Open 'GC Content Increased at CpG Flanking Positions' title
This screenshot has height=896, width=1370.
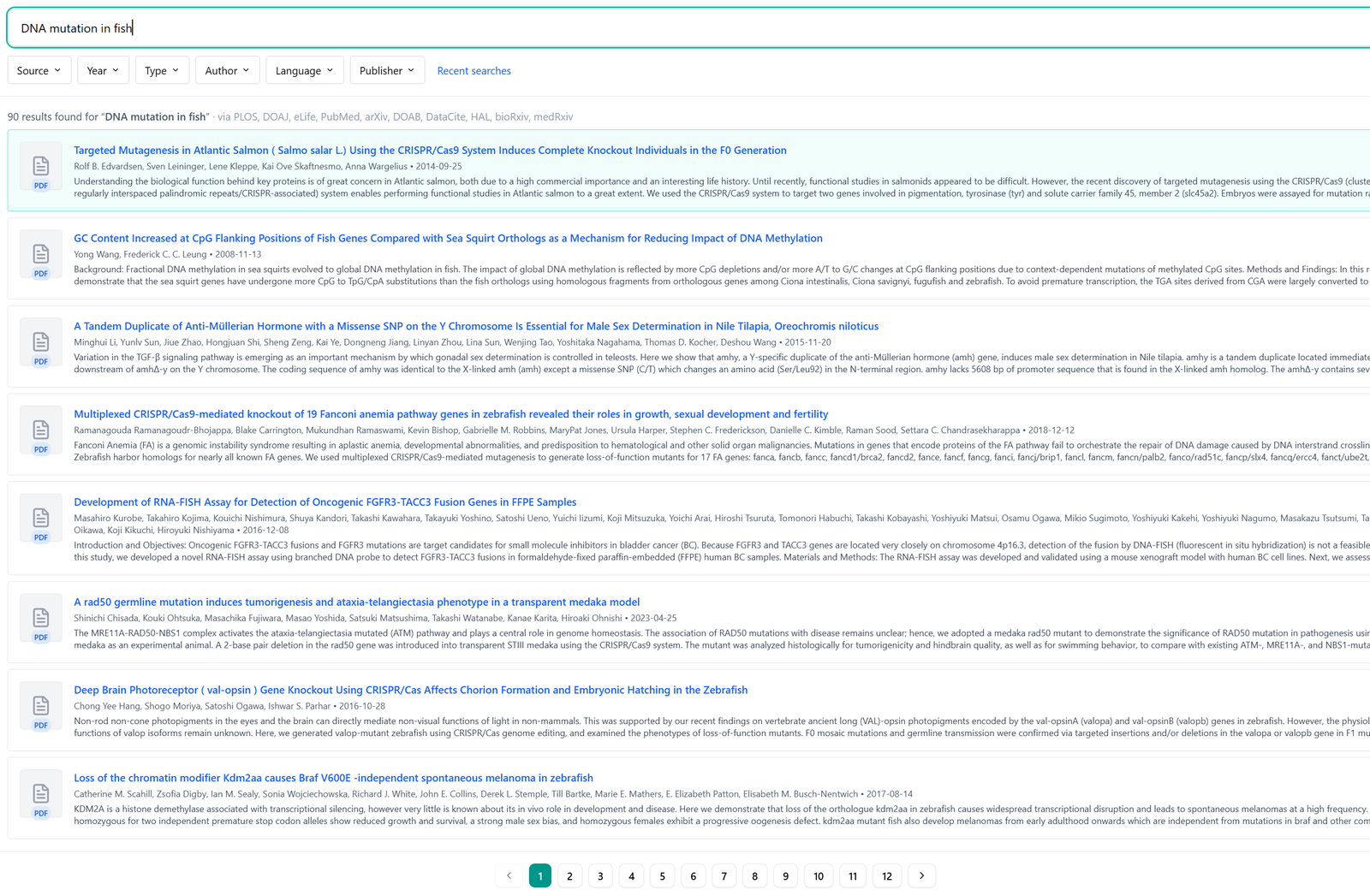[x=448, y=239]
